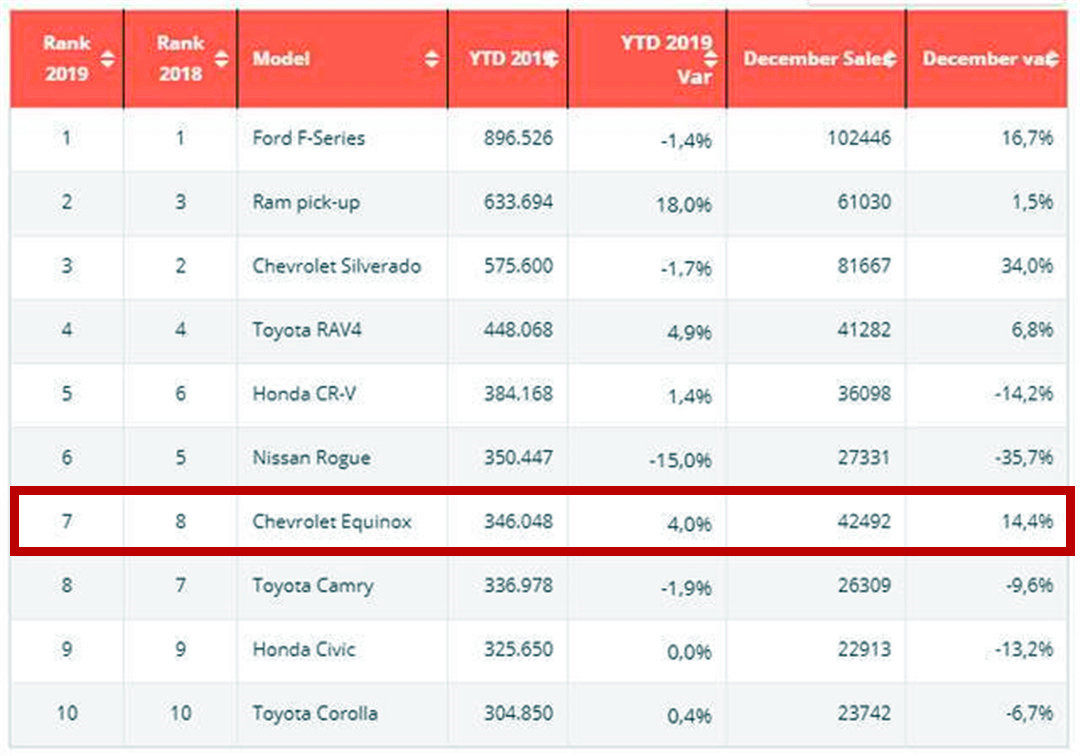1080x756 pixels.
Task: Select the Toyota Corolla model cell
Action: (315, 714)
